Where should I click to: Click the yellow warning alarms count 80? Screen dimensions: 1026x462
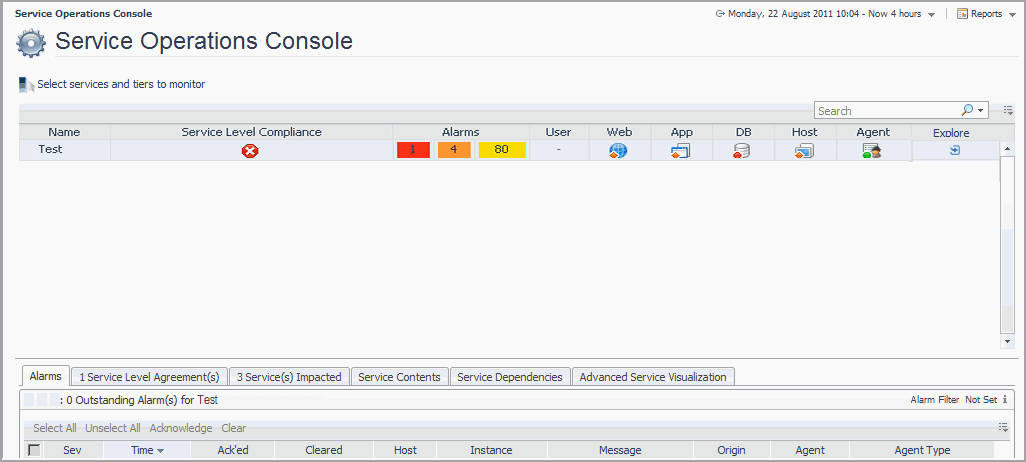click(x=501, y=150)
